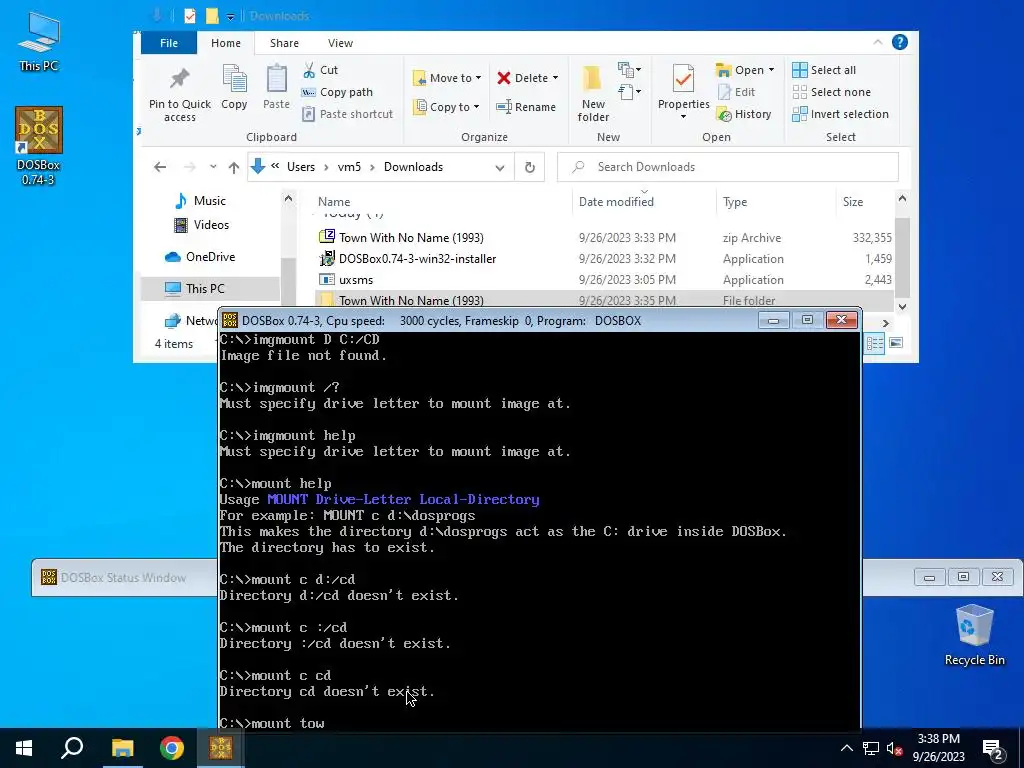The image size is (1024, 768).
Task: Click vm5 in address breadcrumb
Action: click(349, 167)
